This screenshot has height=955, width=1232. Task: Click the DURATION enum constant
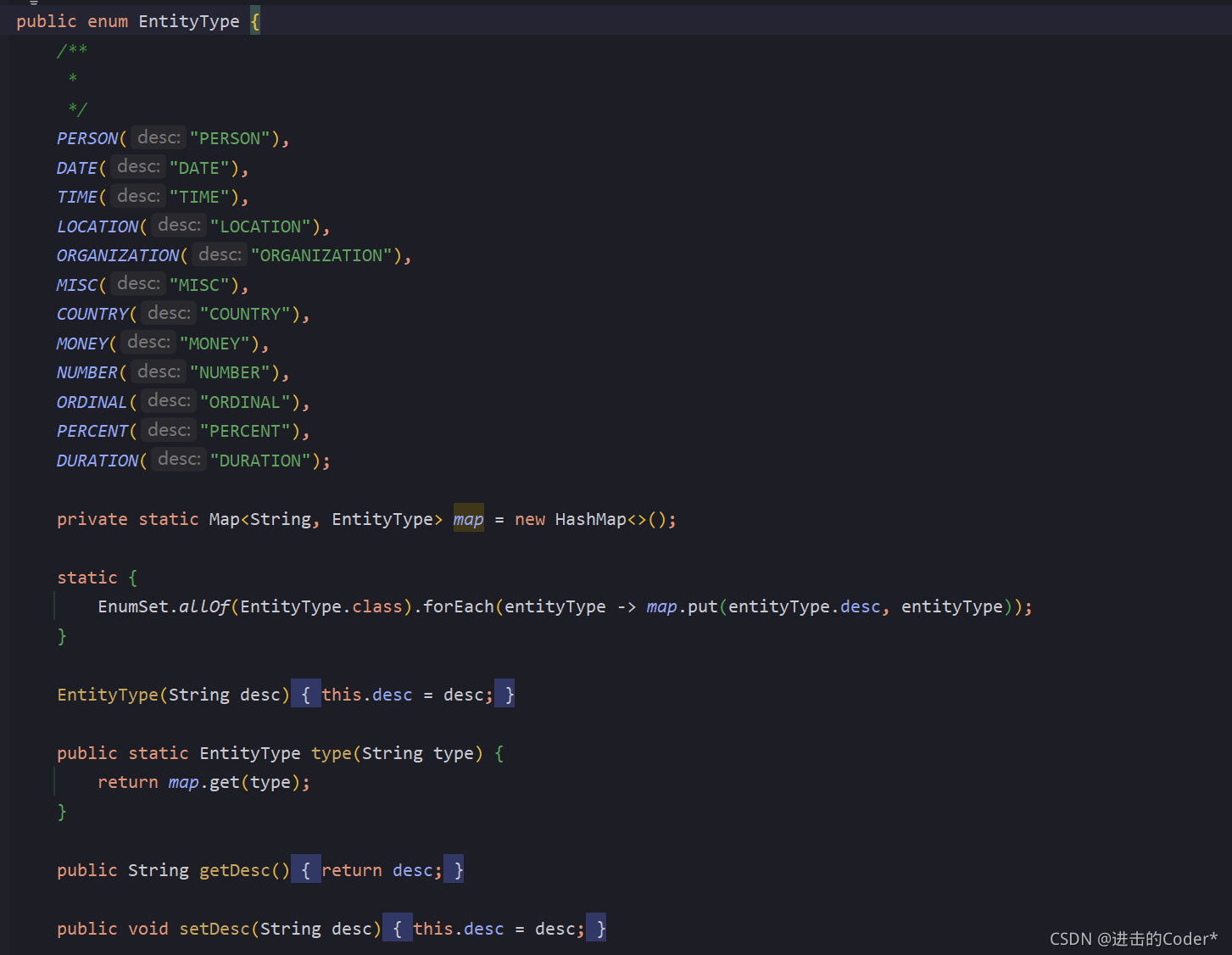pyautogui.click(x=98, y=461)
